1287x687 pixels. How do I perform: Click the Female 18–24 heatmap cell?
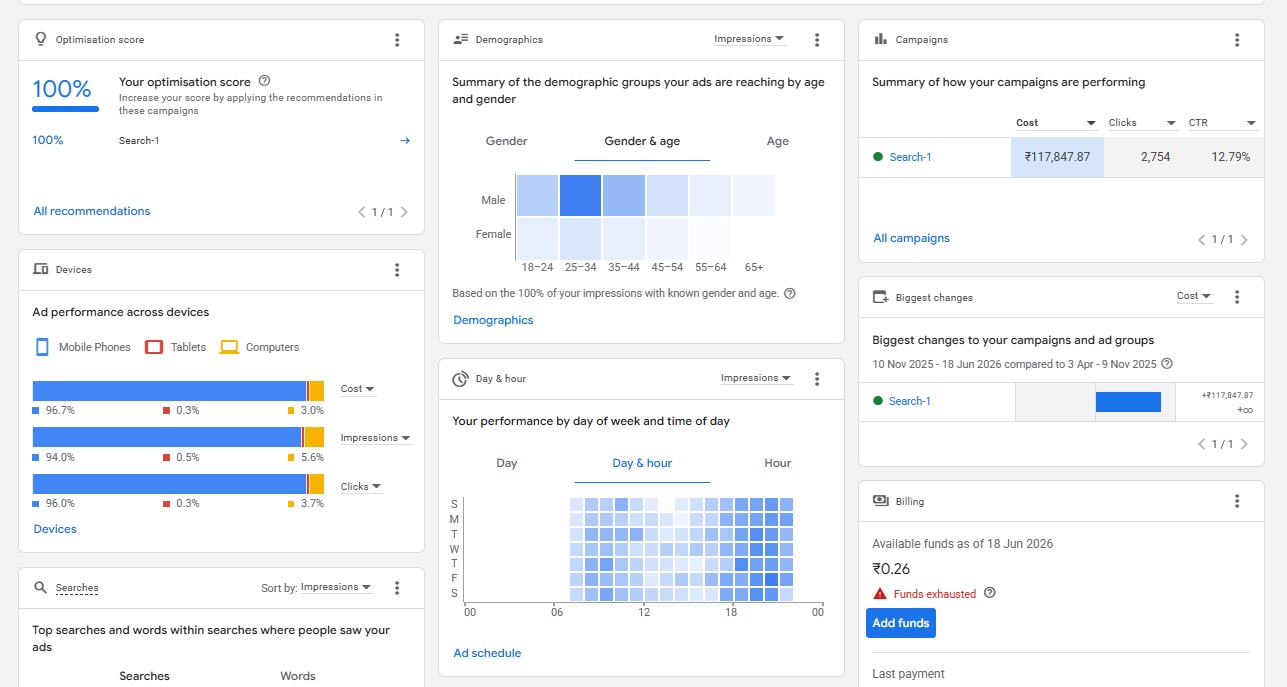537,238
